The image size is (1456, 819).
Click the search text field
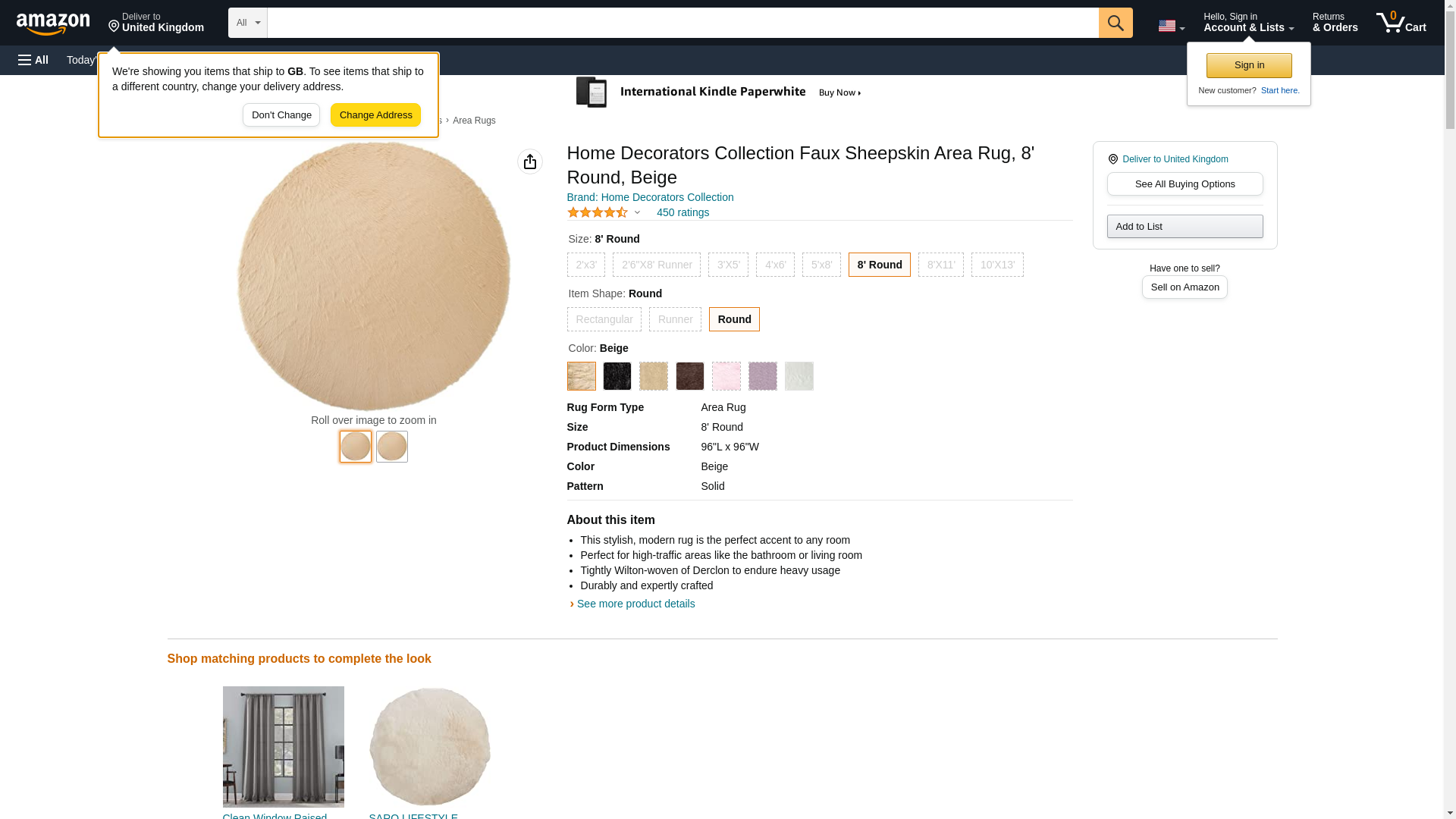tap(682, 23)
